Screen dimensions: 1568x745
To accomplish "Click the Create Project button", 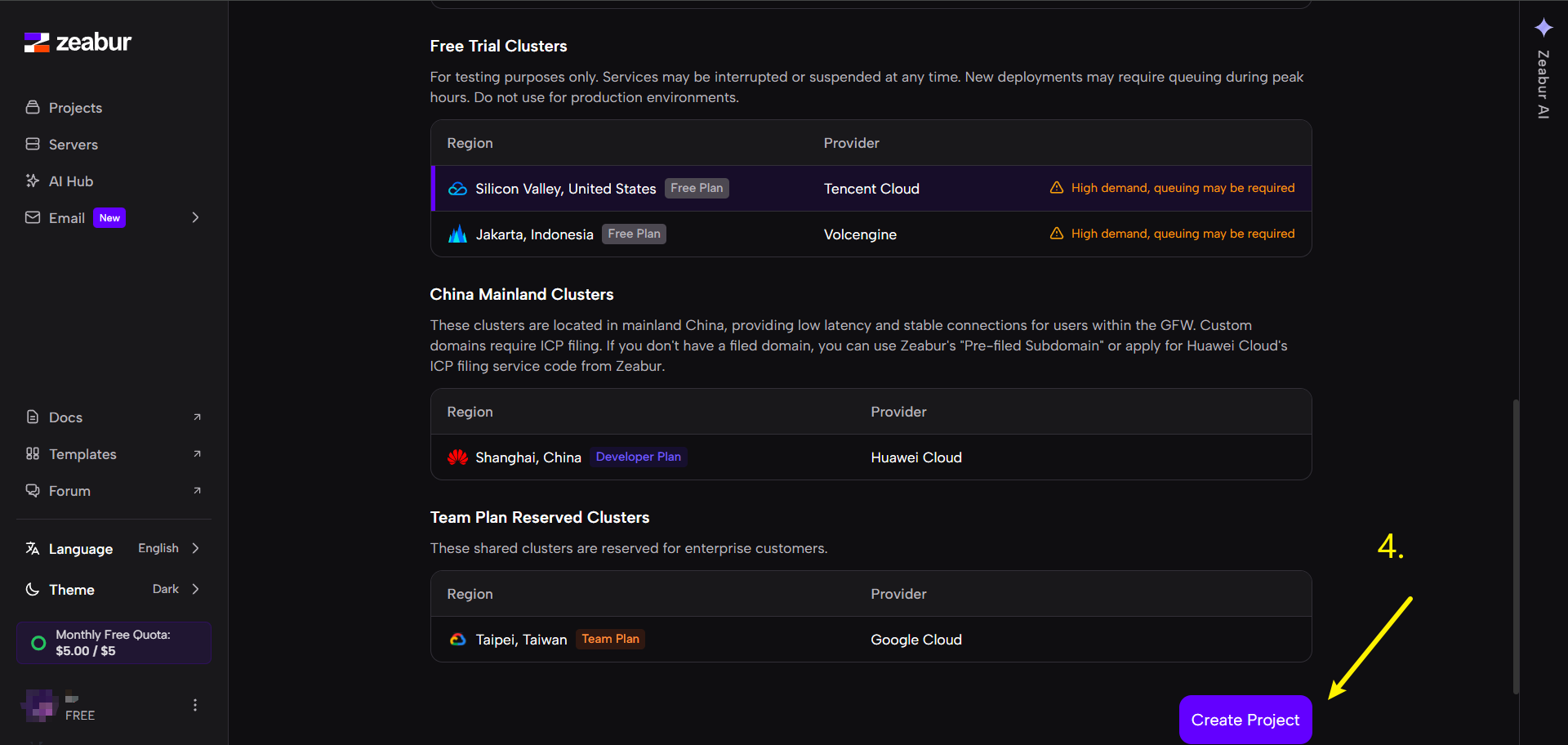I will coord(1245,720).
